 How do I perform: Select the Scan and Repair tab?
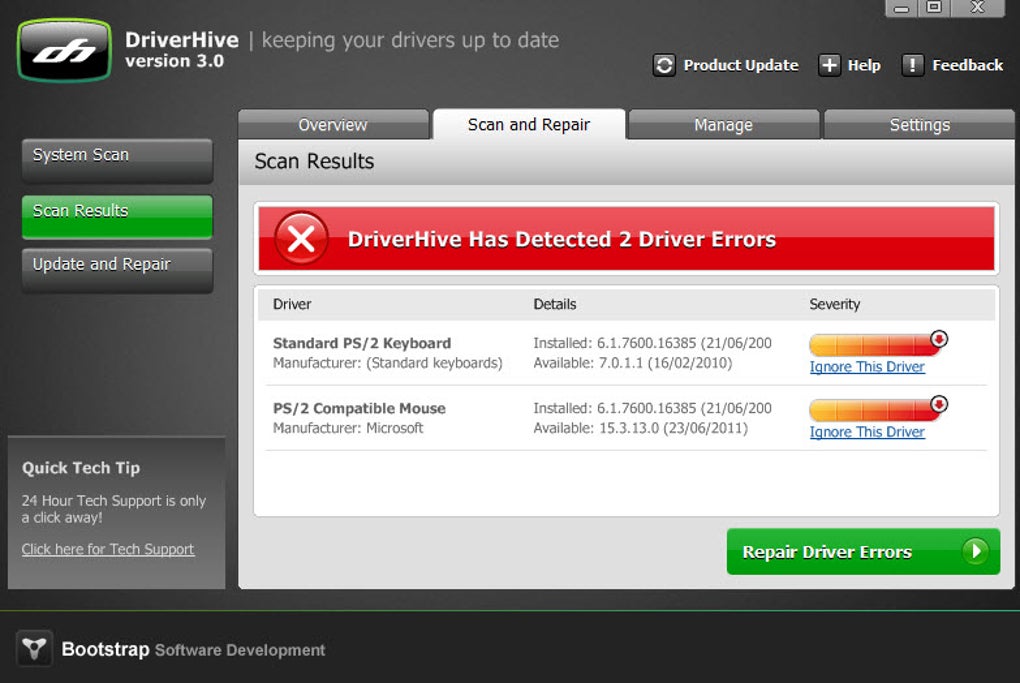coord(529,124)
